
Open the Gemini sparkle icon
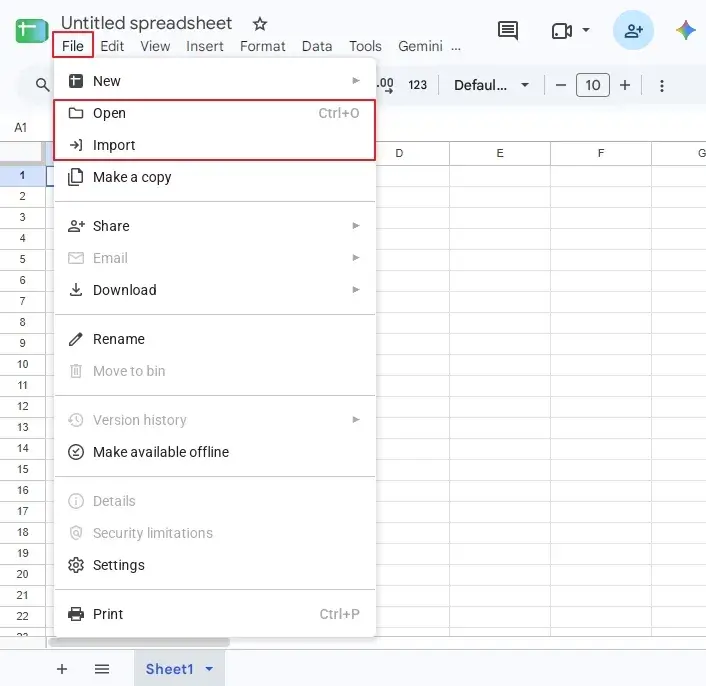(x=685, y=31)
